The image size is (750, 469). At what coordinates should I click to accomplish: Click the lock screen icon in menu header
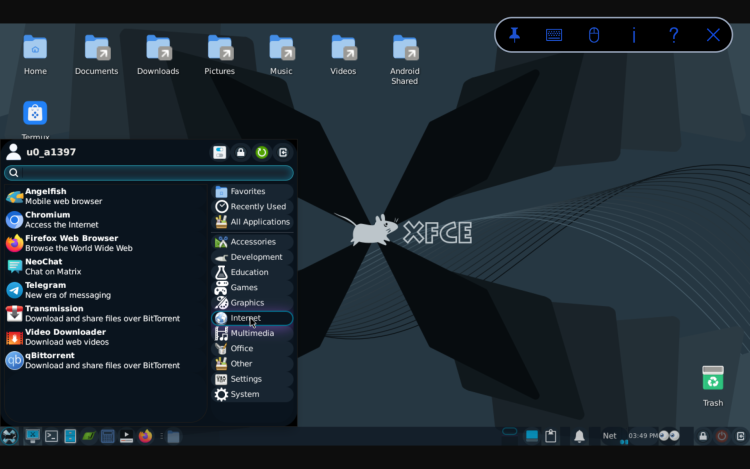(241, 153)
